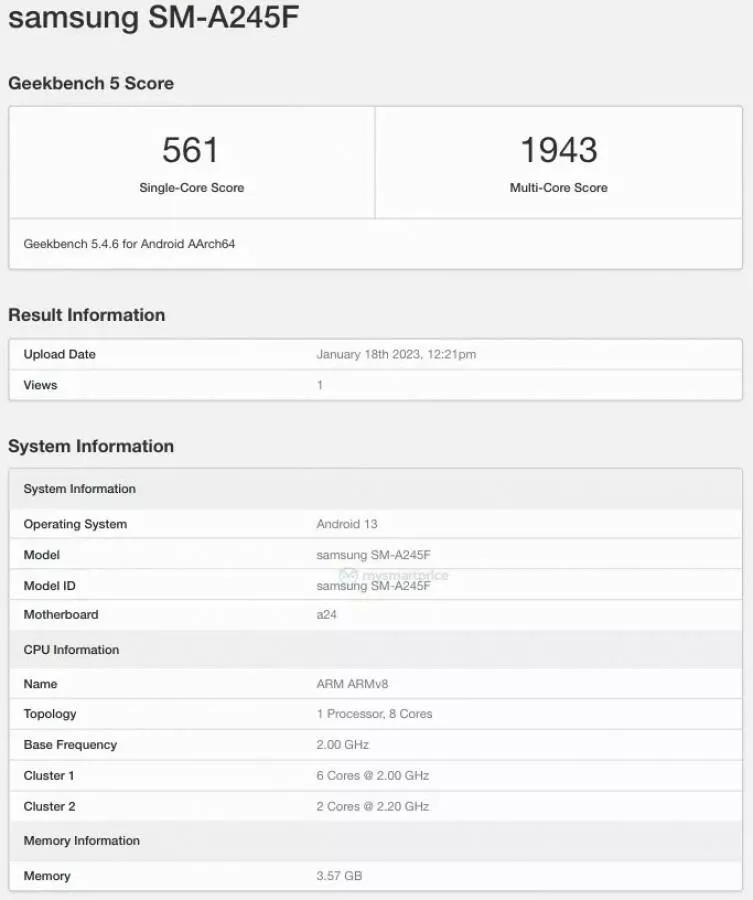This screenshot has height=900, width=753.
Task: Click the Views count value 1
Action: (x=320, y=385)
